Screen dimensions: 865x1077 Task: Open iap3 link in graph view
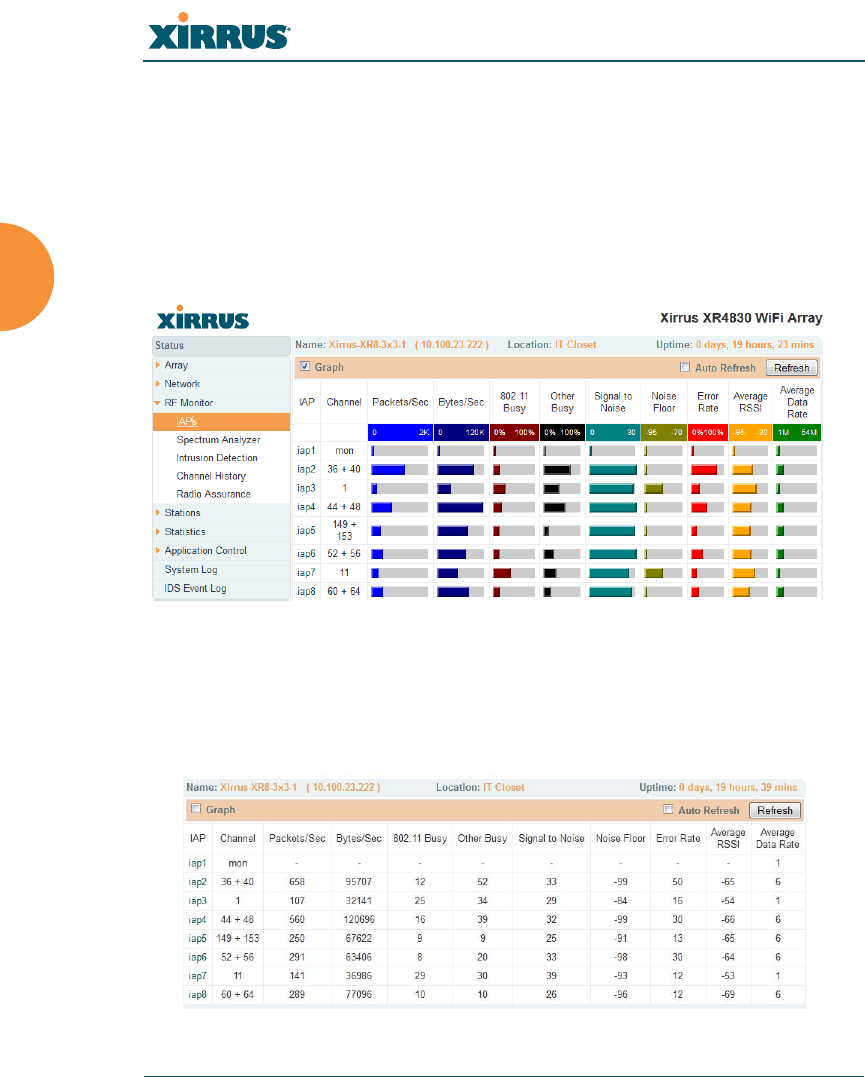coord(306,488)
